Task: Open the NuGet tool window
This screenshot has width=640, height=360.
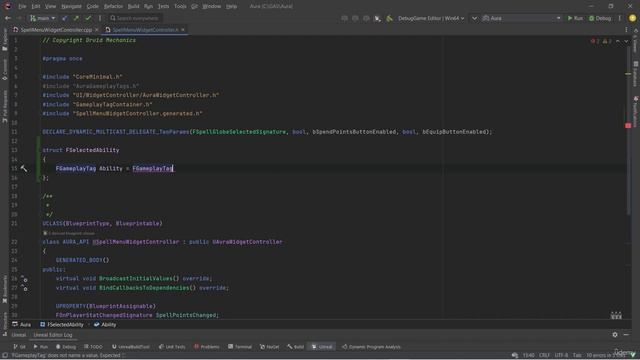Action: (270, 347)
